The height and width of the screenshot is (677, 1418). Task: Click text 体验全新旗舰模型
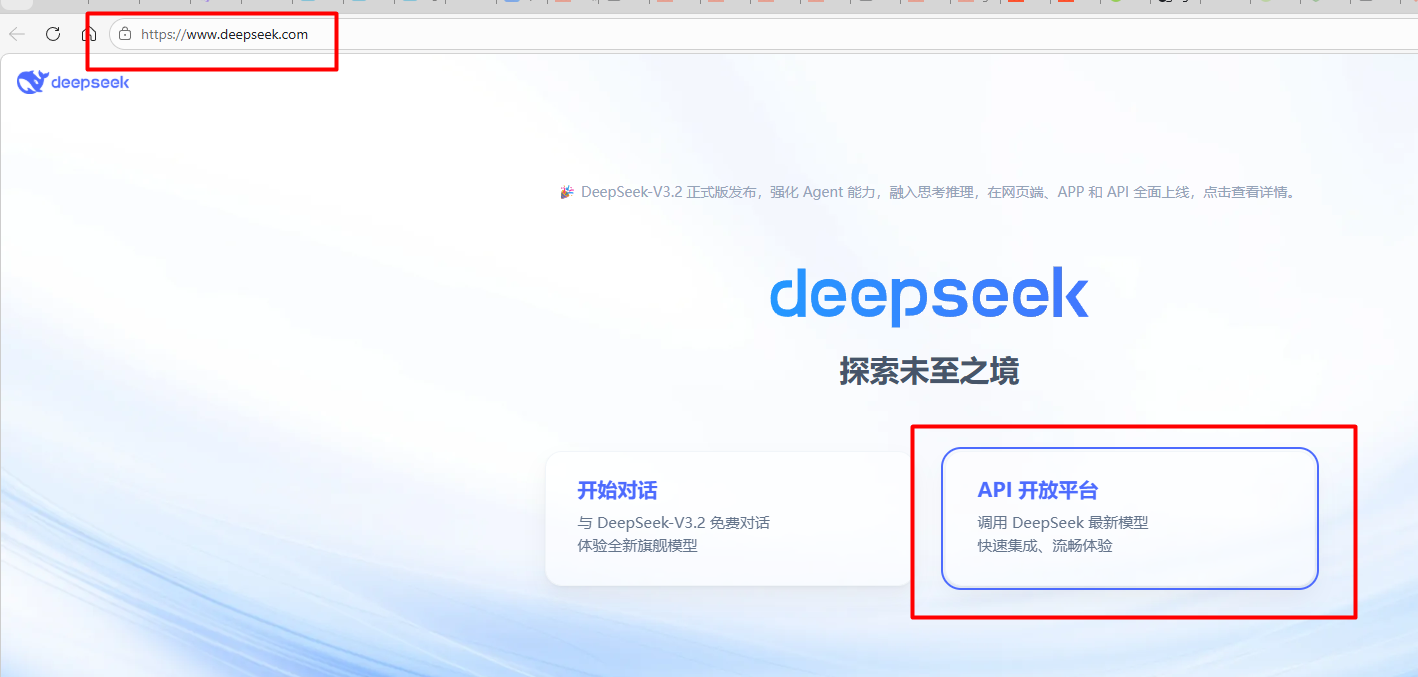coord(637,546)
